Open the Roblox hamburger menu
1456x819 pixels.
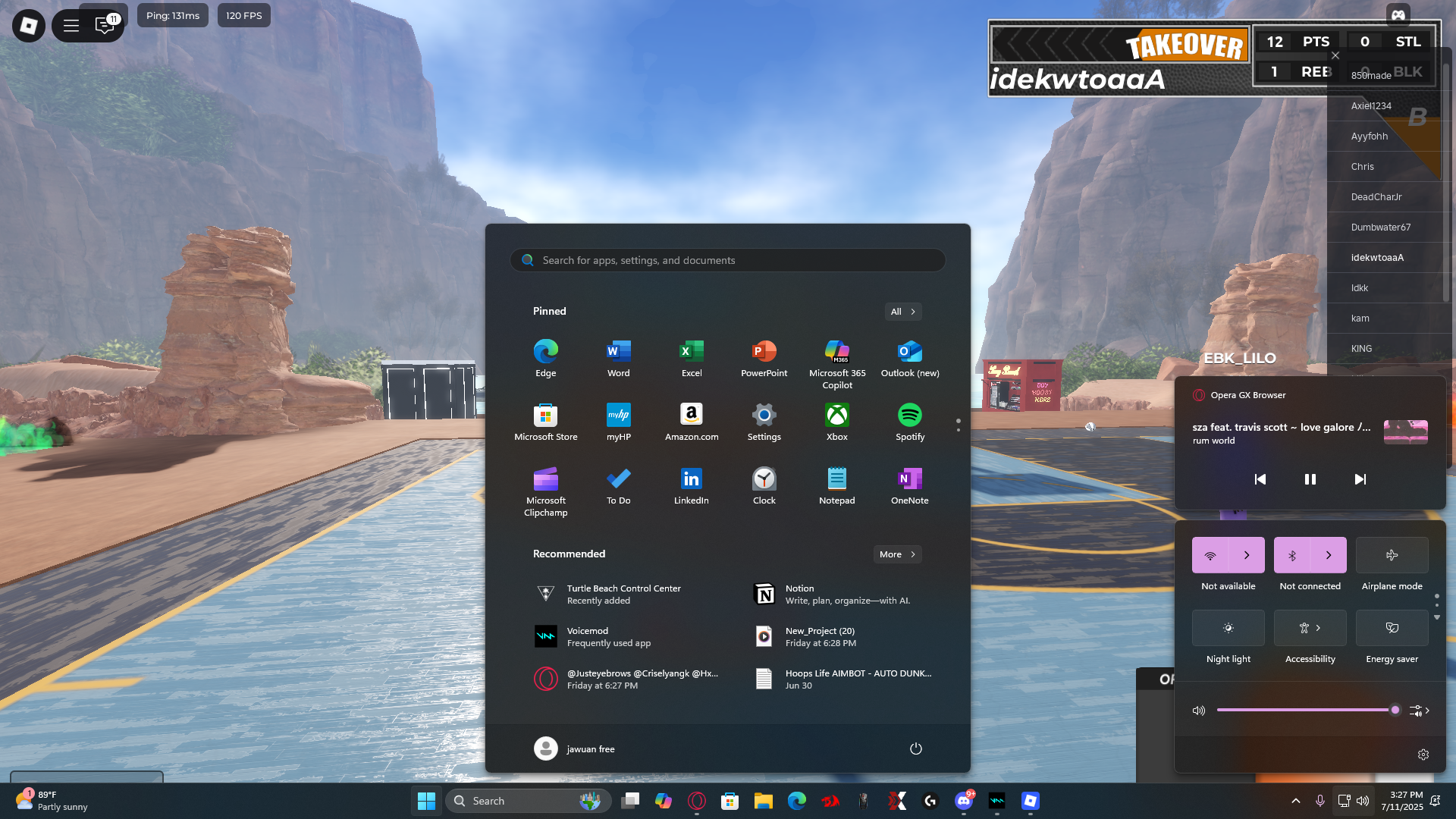(71, 26)
